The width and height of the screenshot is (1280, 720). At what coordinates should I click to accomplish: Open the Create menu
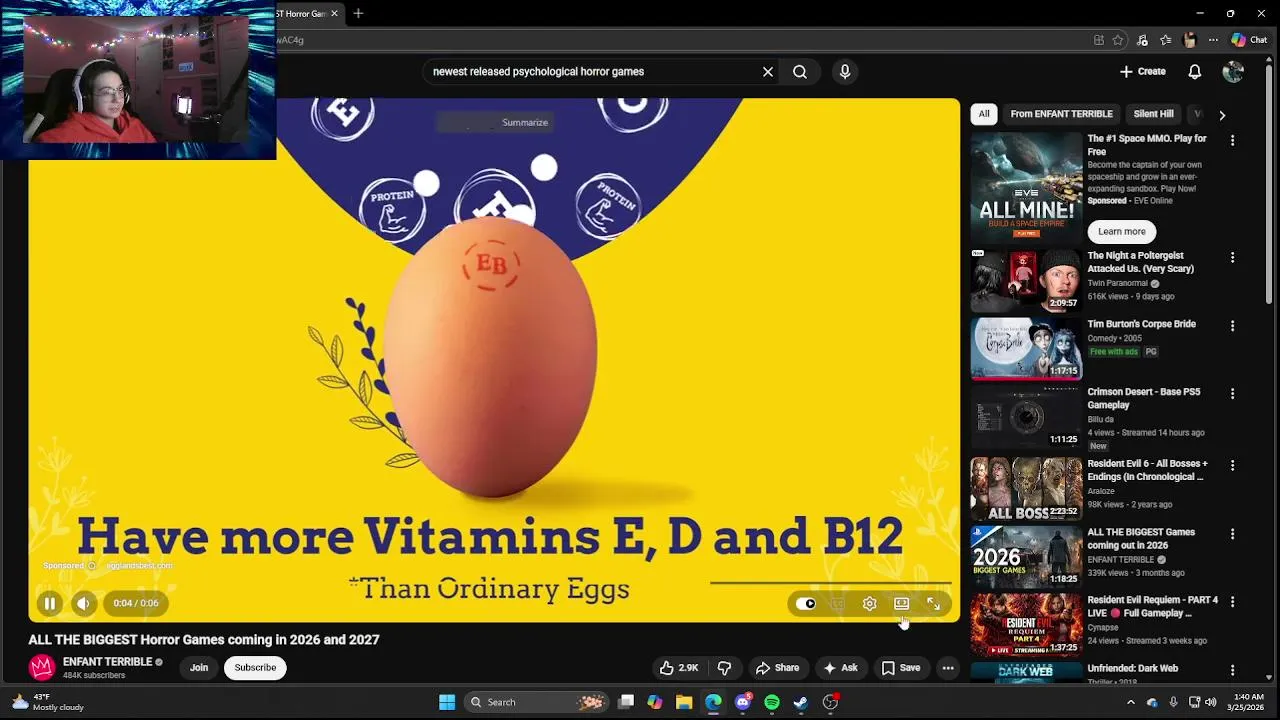pos(1143,72)
